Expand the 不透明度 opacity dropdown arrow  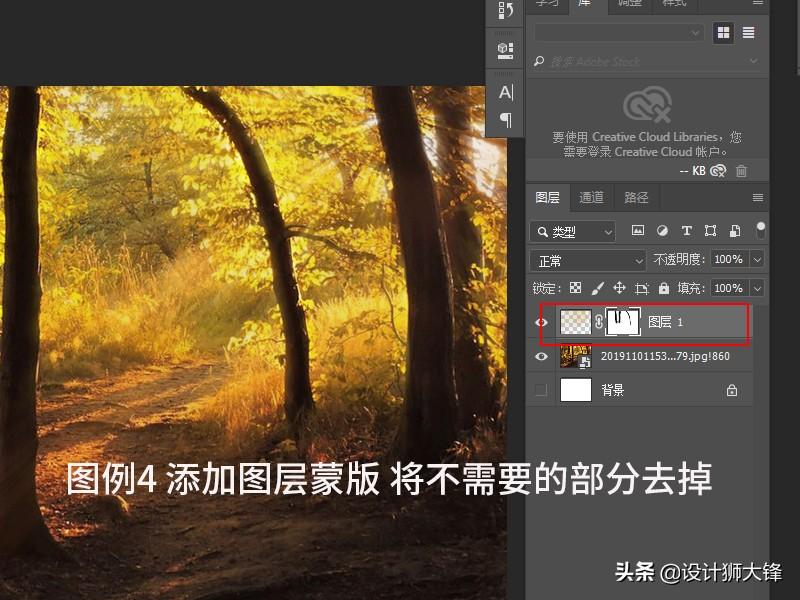tap(757, 260)
